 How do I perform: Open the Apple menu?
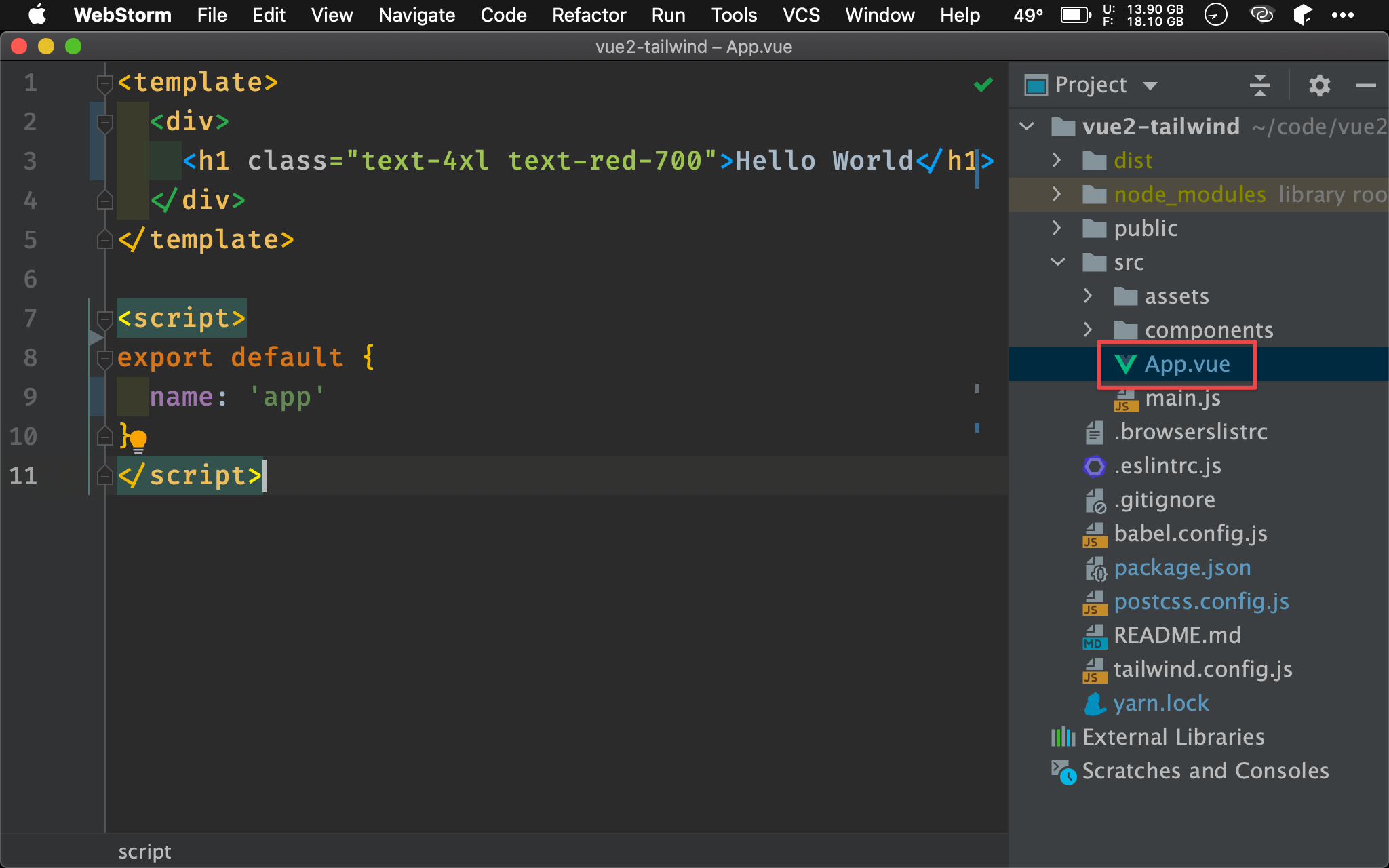click(37, 14)
